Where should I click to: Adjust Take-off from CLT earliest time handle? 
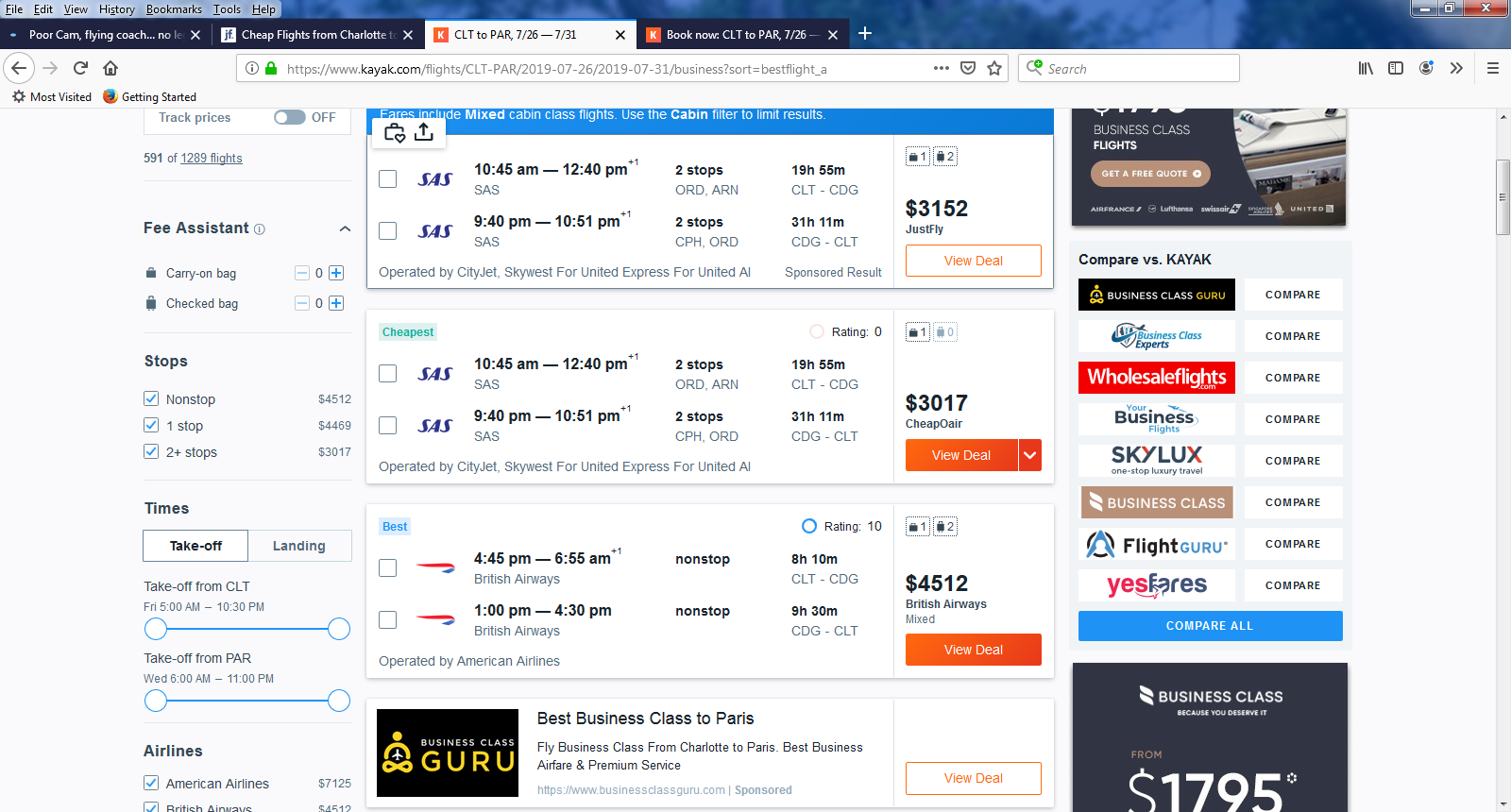(156, 629)
